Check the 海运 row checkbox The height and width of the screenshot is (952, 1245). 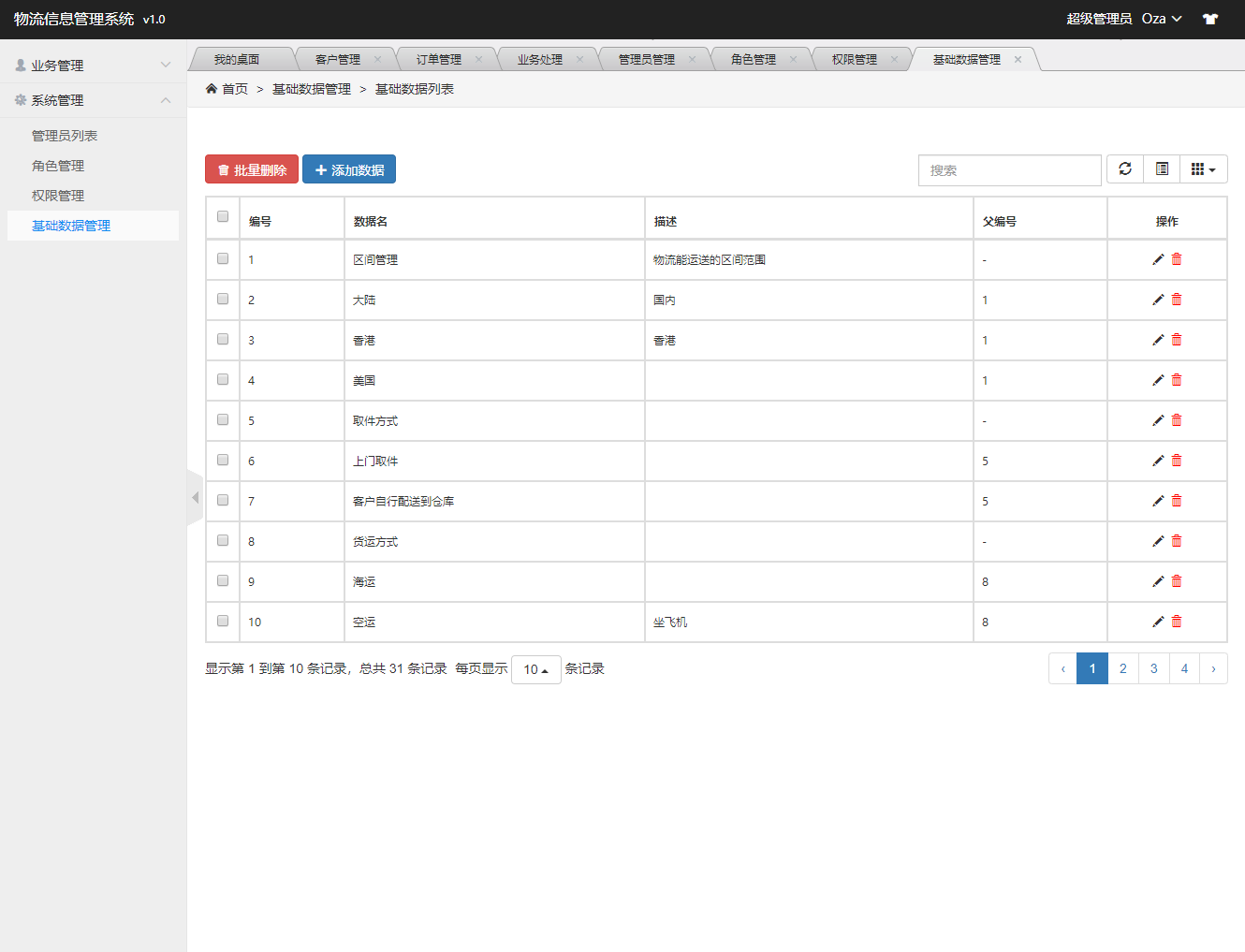[x=223, y=580]
